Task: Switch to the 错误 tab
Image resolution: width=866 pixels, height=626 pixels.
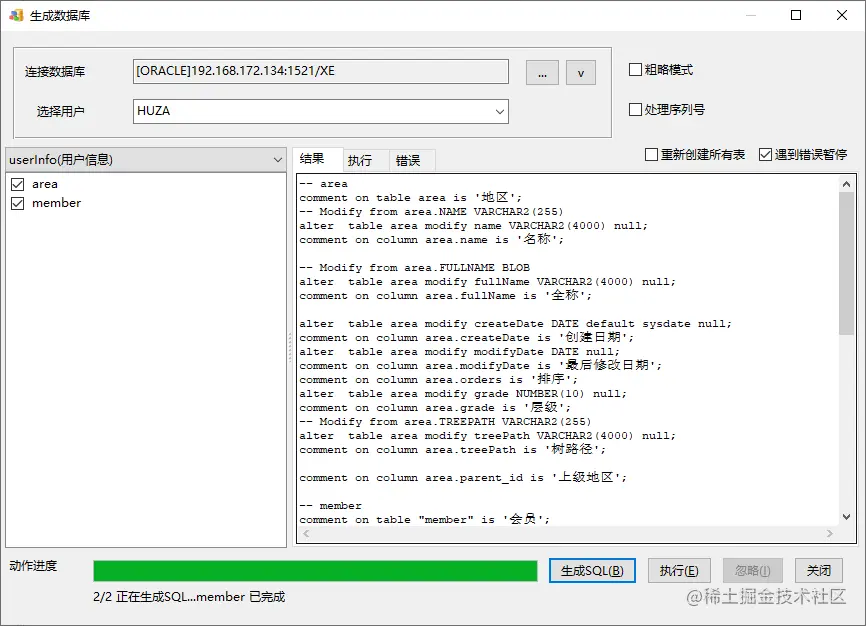Action: (412, 160)
